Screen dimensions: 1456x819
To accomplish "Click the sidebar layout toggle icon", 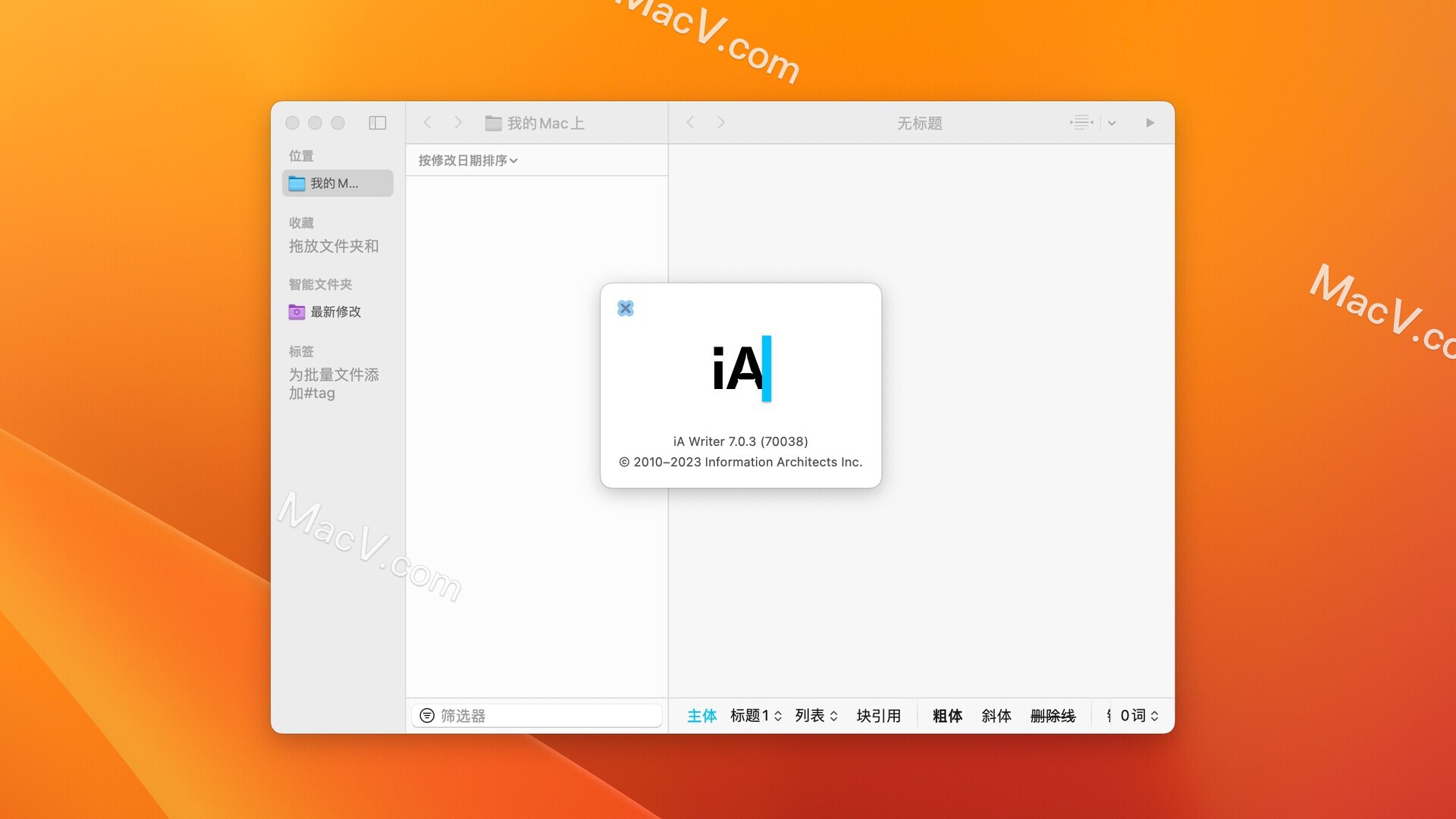I will pyautogui.click(x=377, y=122).
